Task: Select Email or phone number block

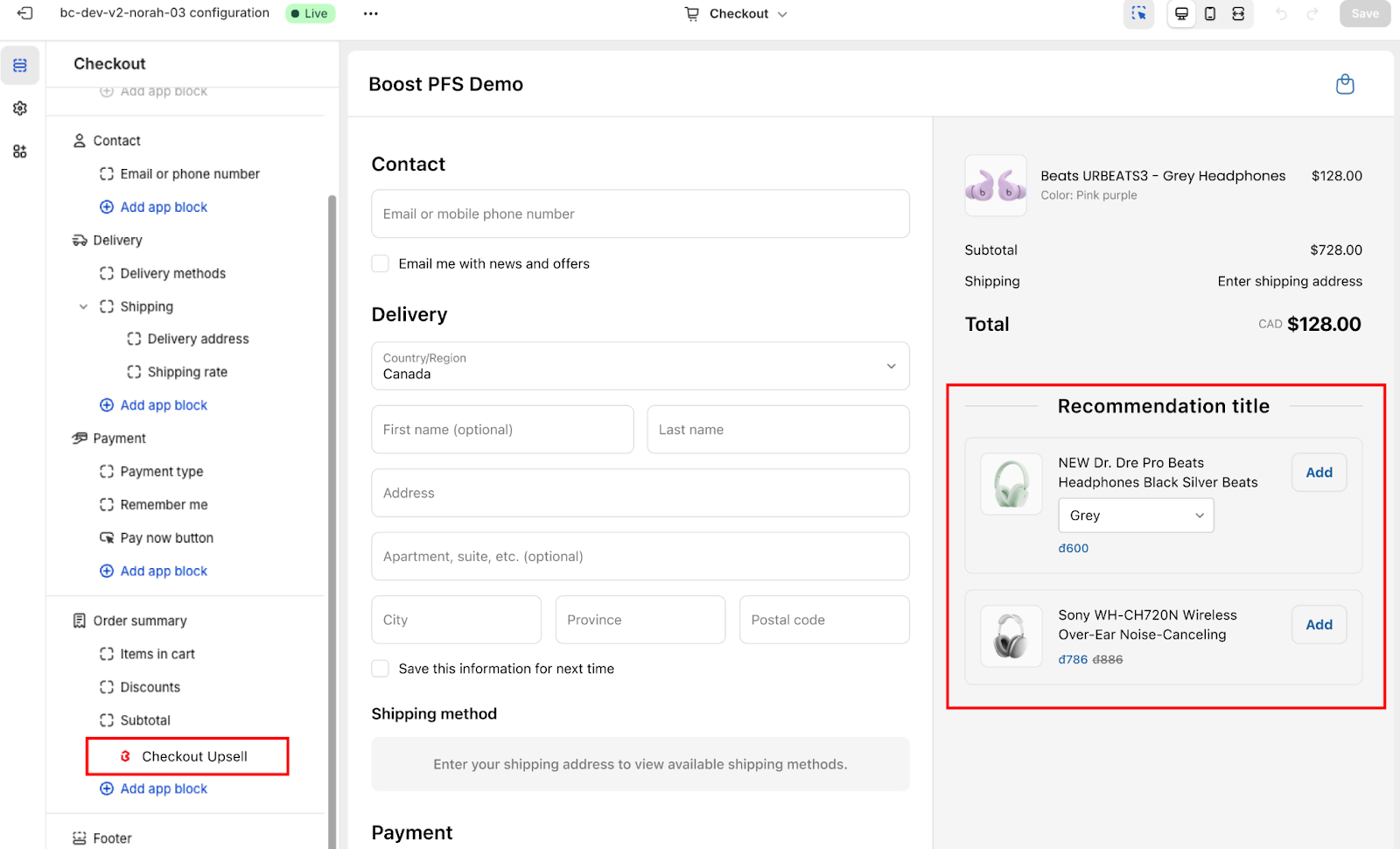Action: (190, 174)
